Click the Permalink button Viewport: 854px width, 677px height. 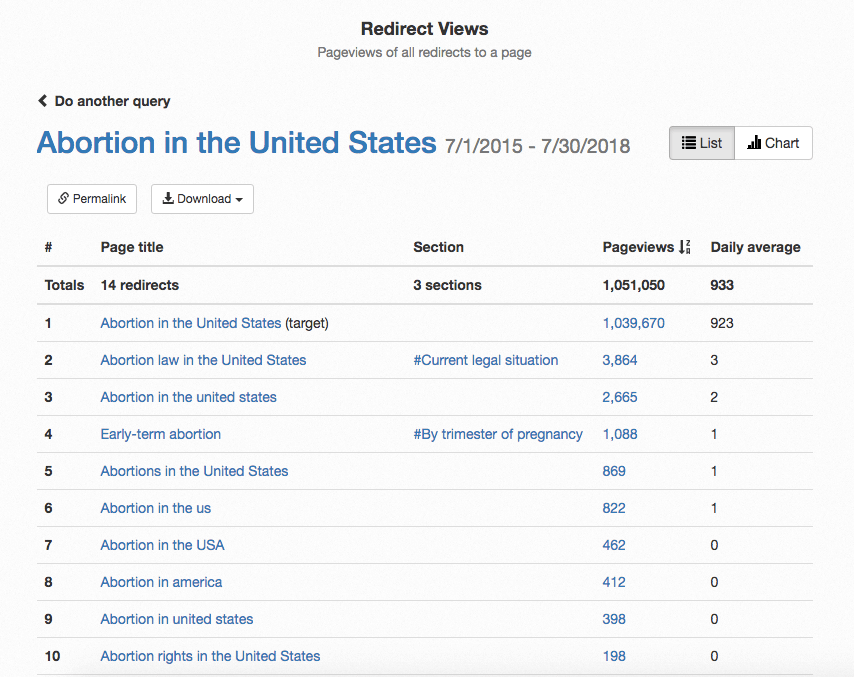click(91, 199)
